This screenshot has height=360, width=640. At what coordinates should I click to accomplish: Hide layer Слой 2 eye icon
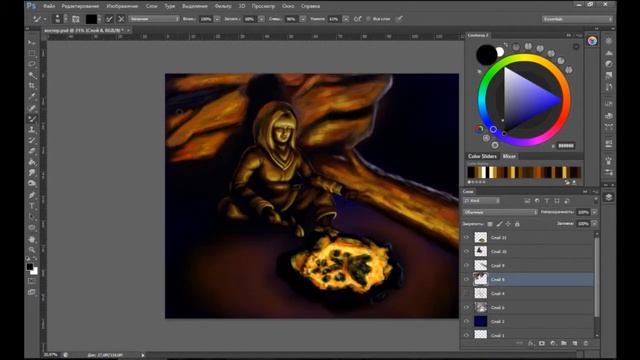pos(467,321)
